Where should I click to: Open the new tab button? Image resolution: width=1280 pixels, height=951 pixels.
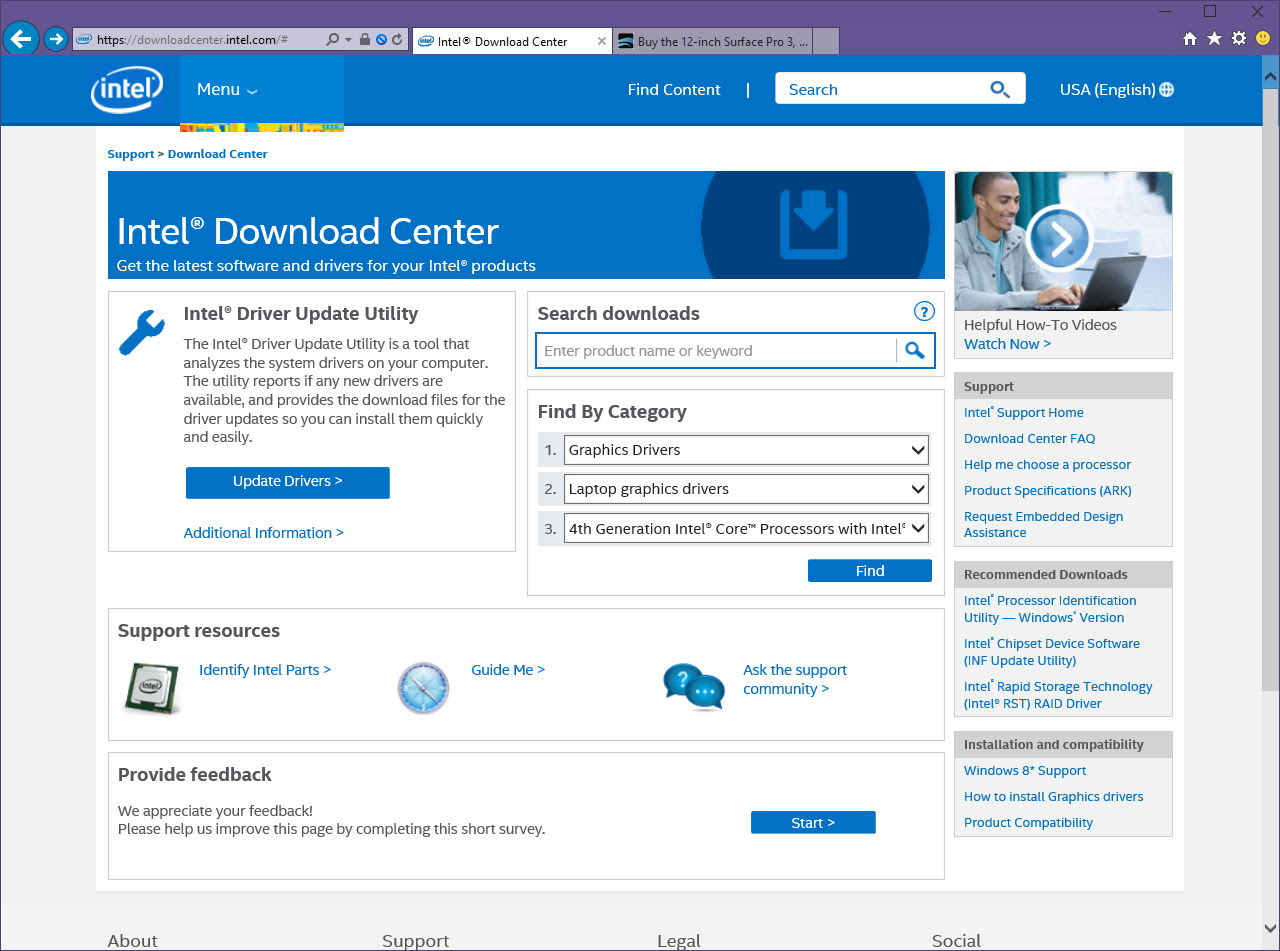coord(826,41)
